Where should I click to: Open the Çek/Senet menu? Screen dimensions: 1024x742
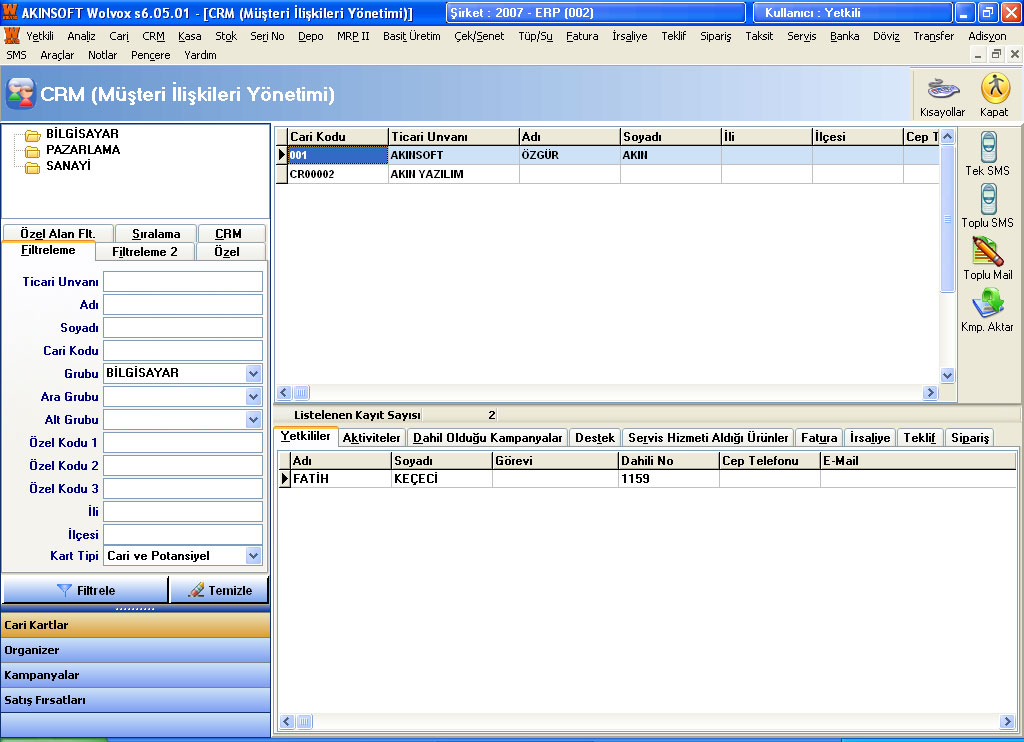479,36
